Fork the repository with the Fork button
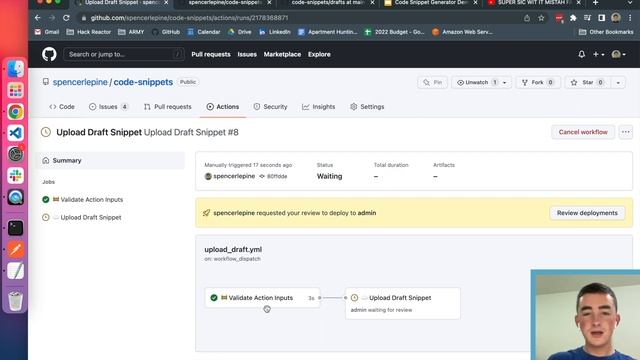The image size is (640, 360). pos(538,82)
